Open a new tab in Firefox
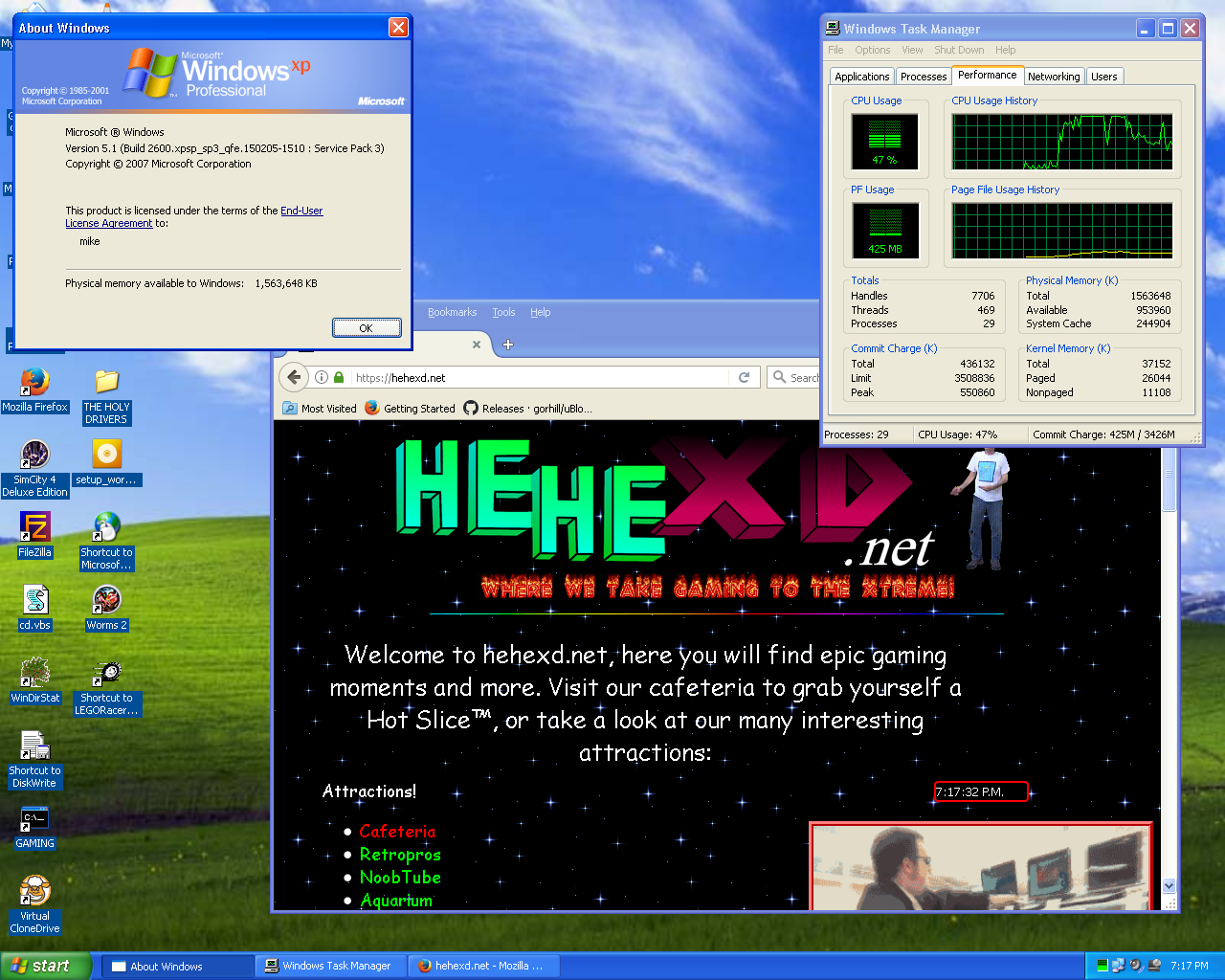 click(508, 345)
